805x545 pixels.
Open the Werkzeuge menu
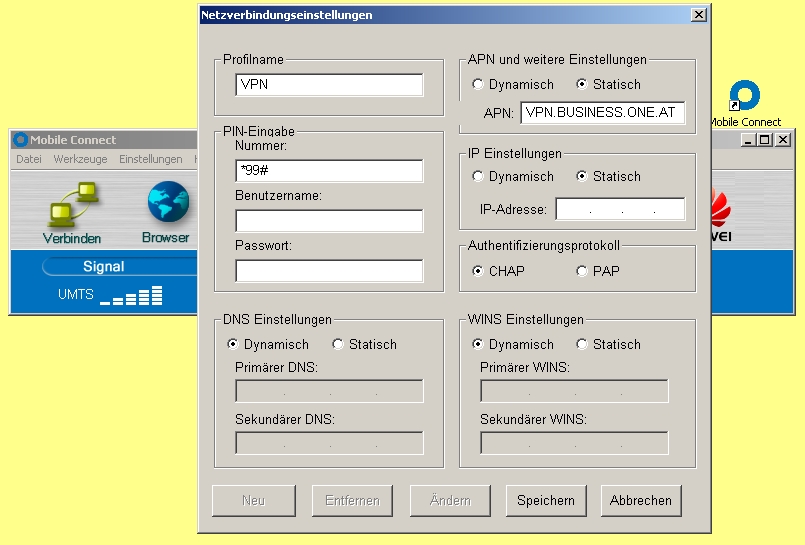pyautogui.click(x=80, y=159)
